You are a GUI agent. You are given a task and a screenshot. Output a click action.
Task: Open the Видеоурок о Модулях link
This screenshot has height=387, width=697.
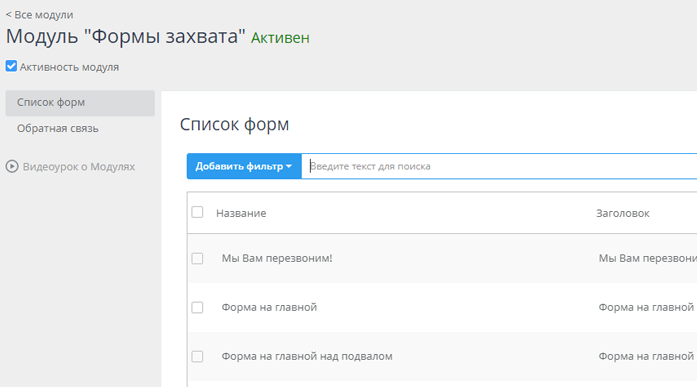tap(79, 167)
